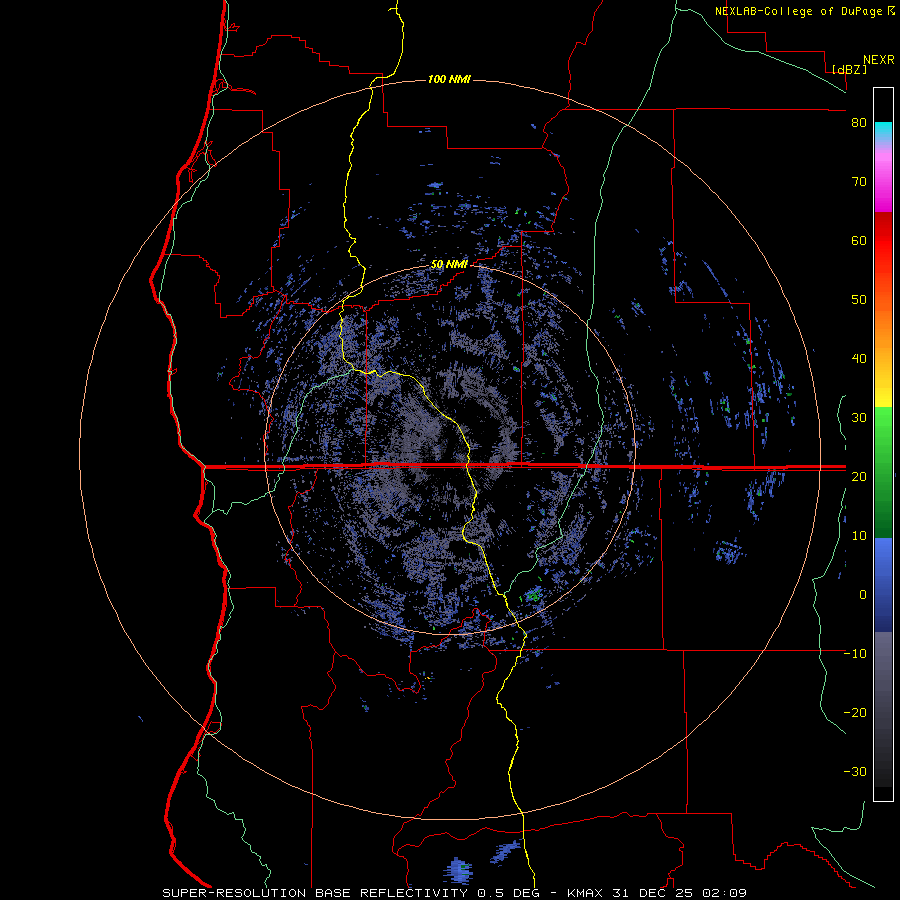Screen dimensions: 900x900
Task: Click the NEXLAB-College of DuPage credit text
Action: 798,11
